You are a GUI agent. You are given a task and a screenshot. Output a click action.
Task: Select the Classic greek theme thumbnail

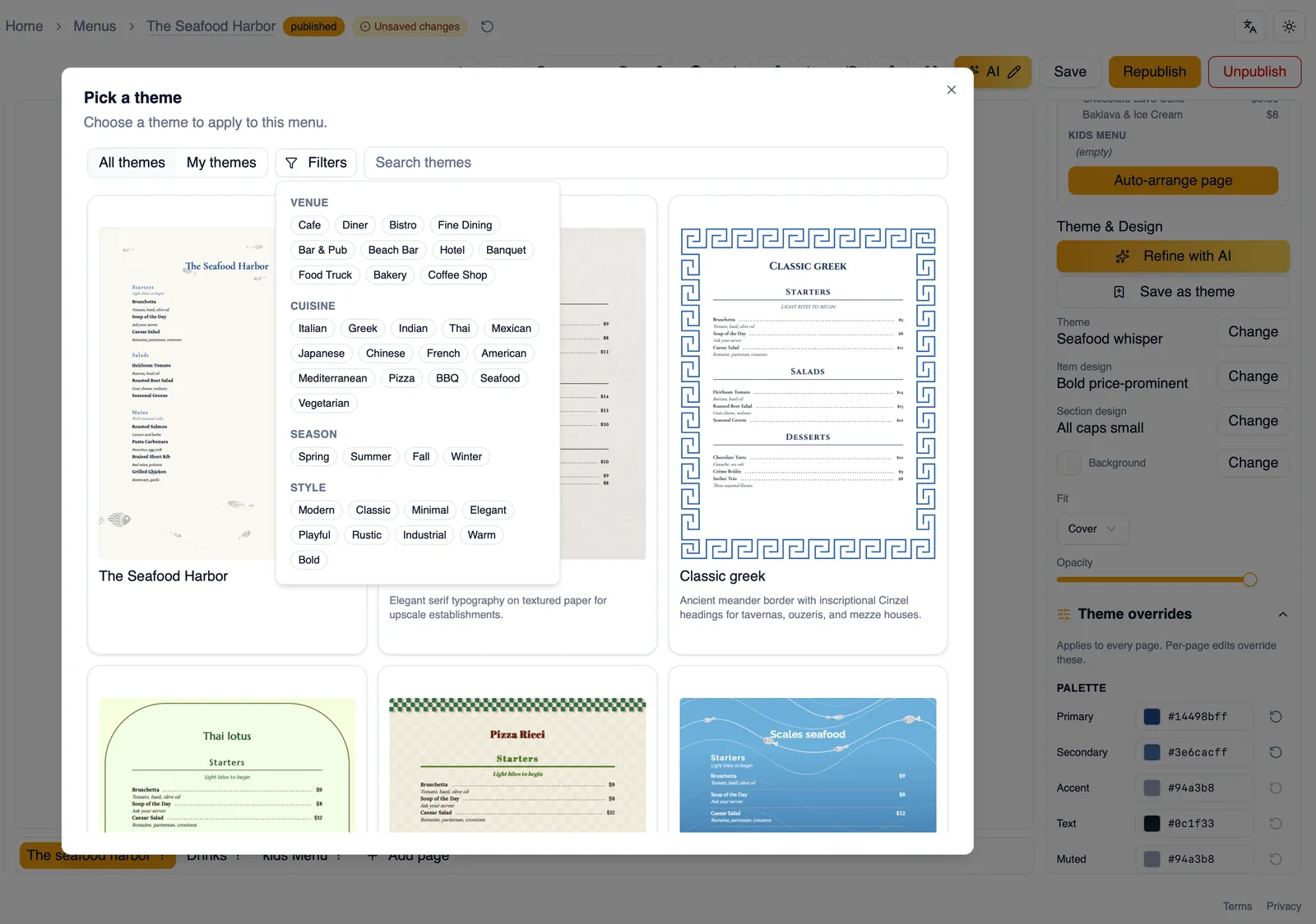click(808, 394)
